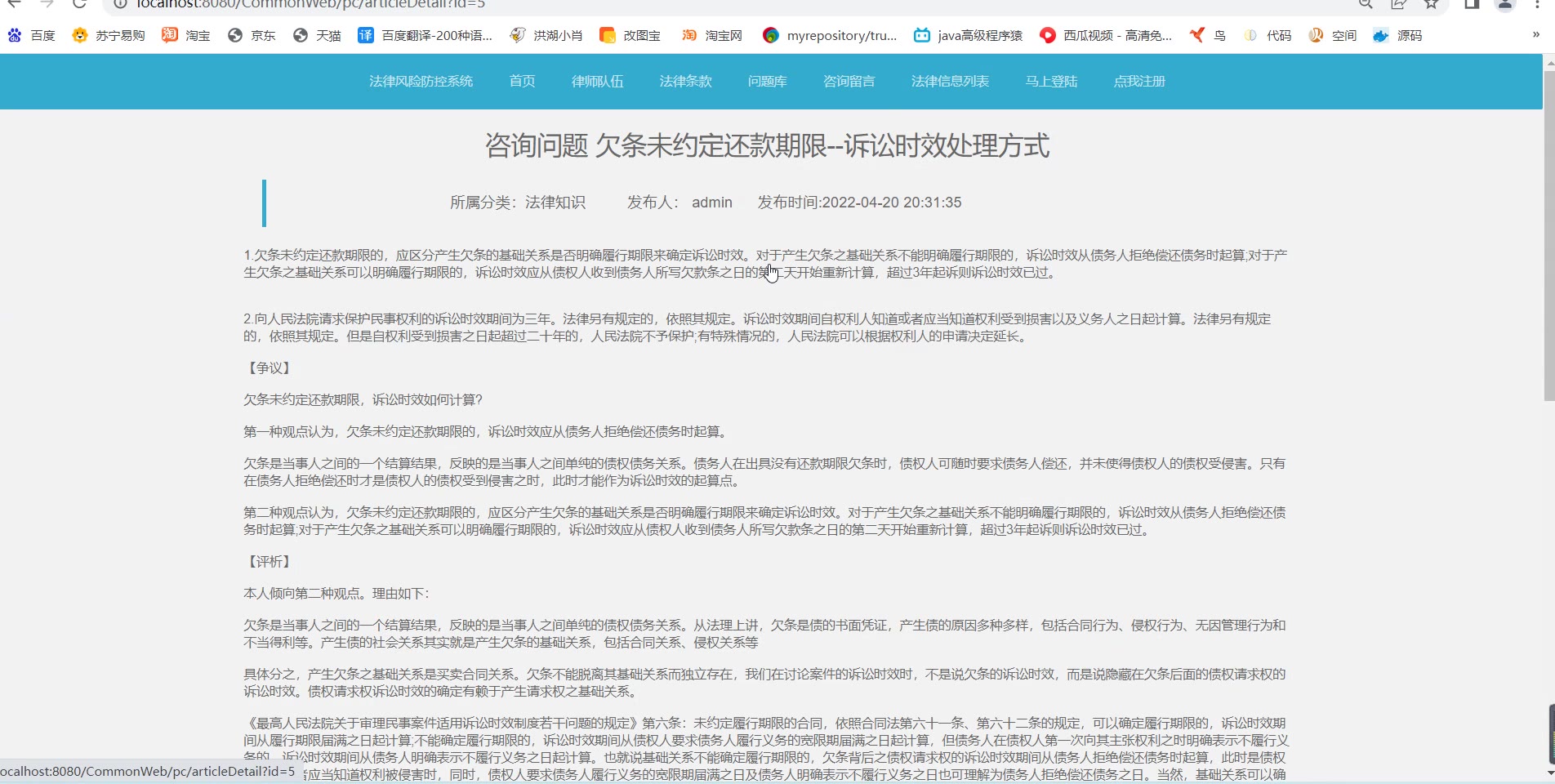Open the 空间 bookmark
This screenshot has width=1555, height=784.
click(1332, 35)
